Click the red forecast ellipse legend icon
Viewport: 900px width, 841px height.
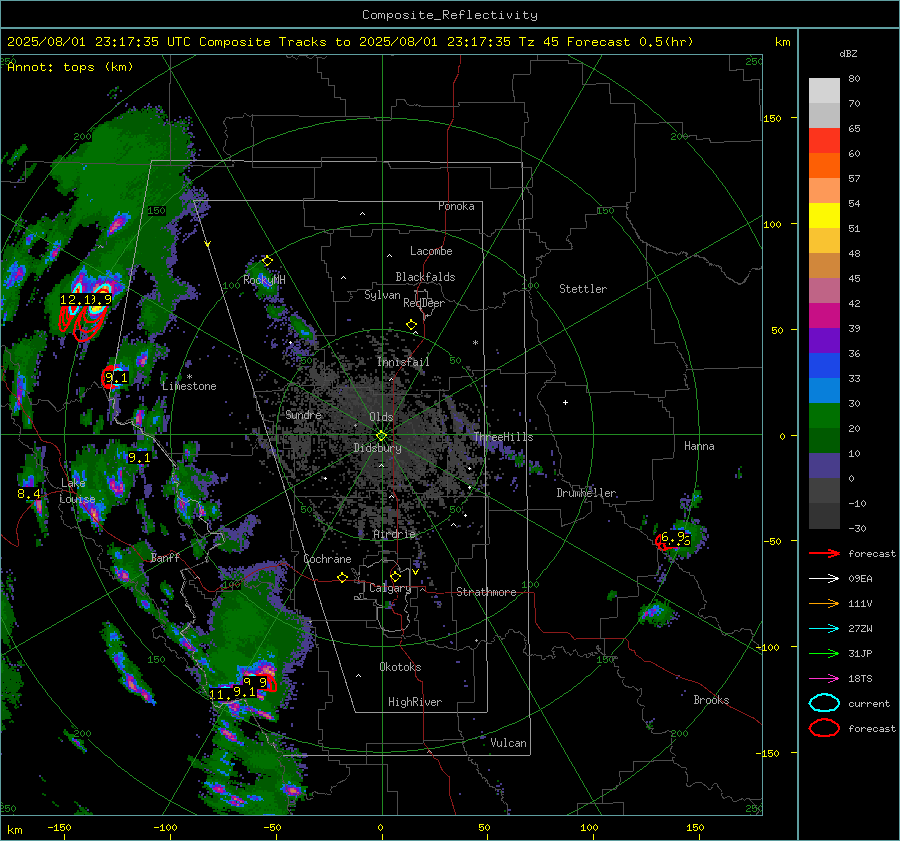pyautogui.click(x=824, y=728)
